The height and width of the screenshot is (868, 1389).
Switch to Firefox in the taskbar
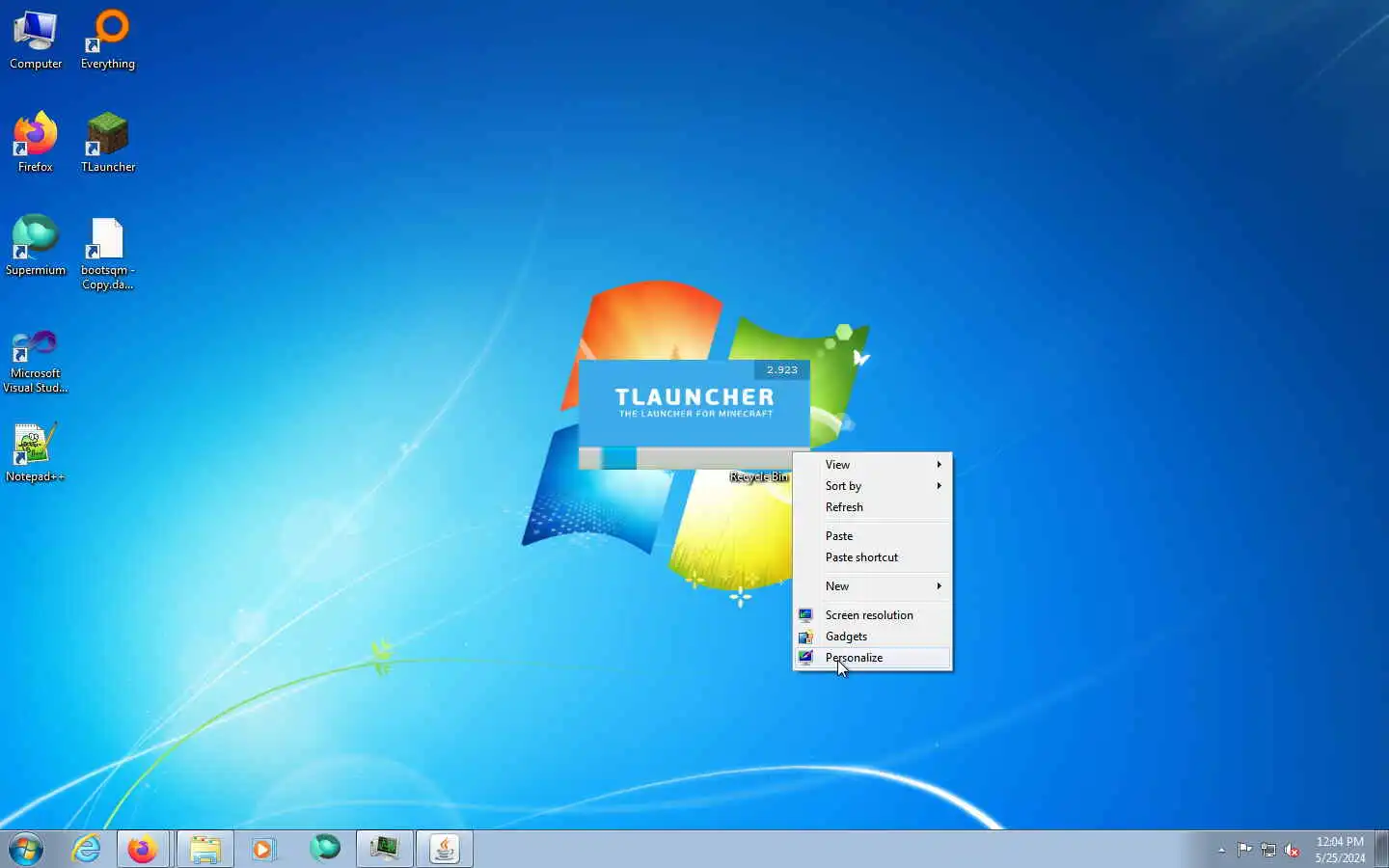[143, 850]
